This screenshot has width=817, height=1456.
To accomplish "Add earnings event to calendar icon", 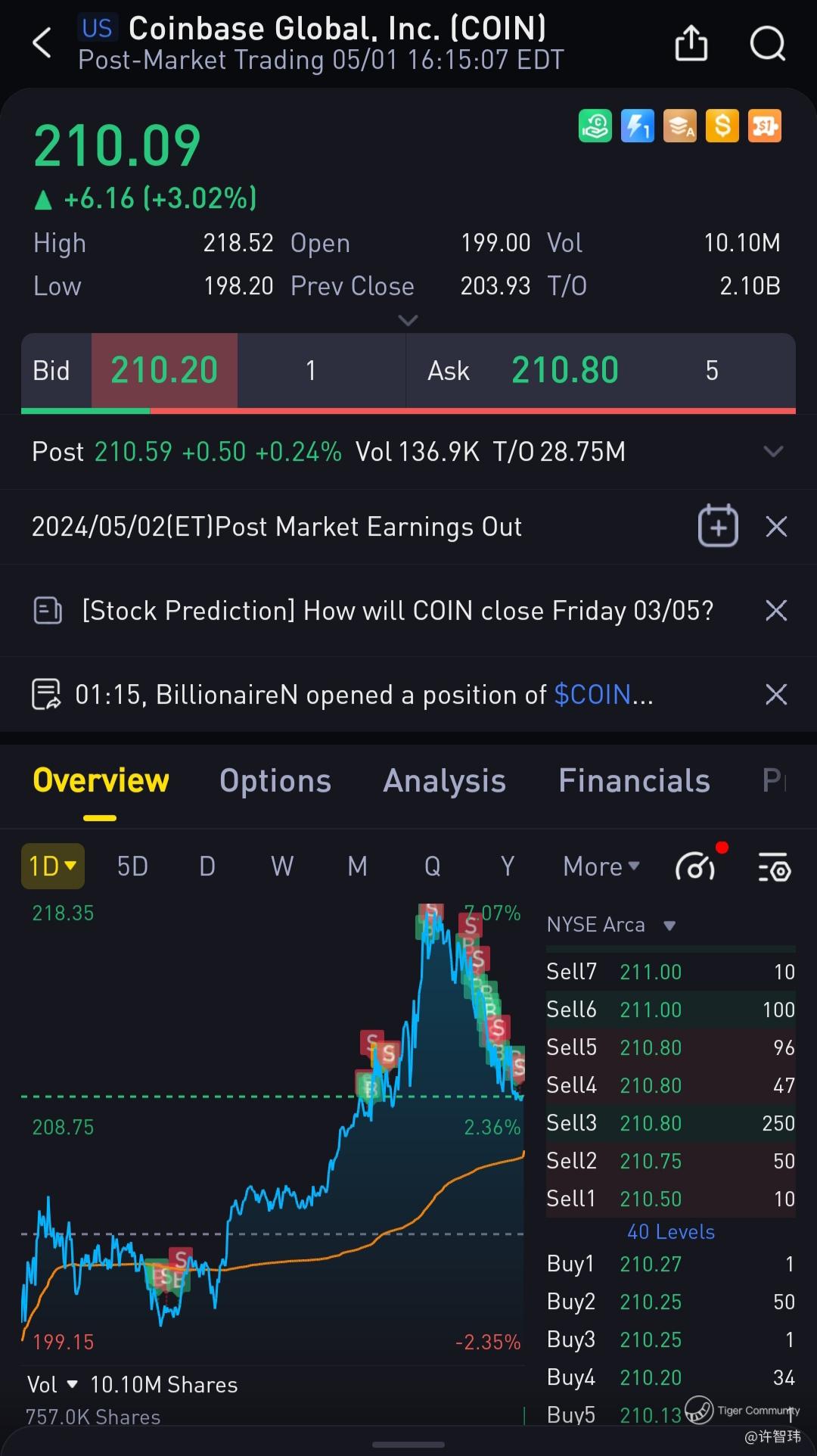I will 717,526.
